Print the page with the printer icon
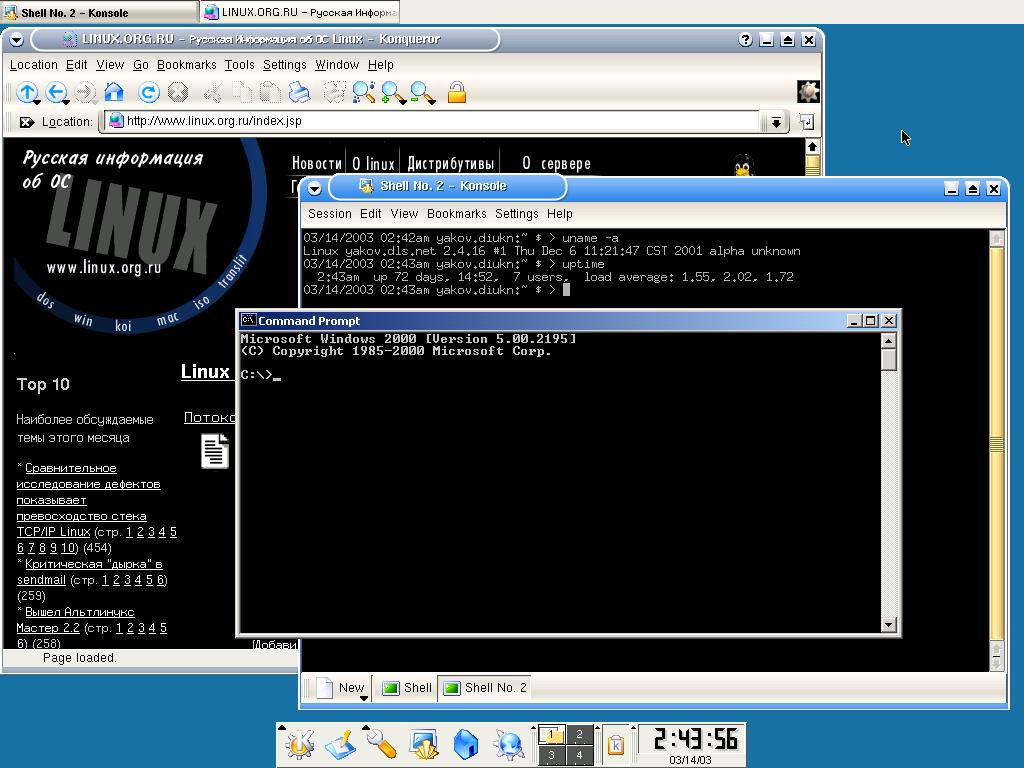The width and height of the screenshot is (1024, 768). (299, 92)
